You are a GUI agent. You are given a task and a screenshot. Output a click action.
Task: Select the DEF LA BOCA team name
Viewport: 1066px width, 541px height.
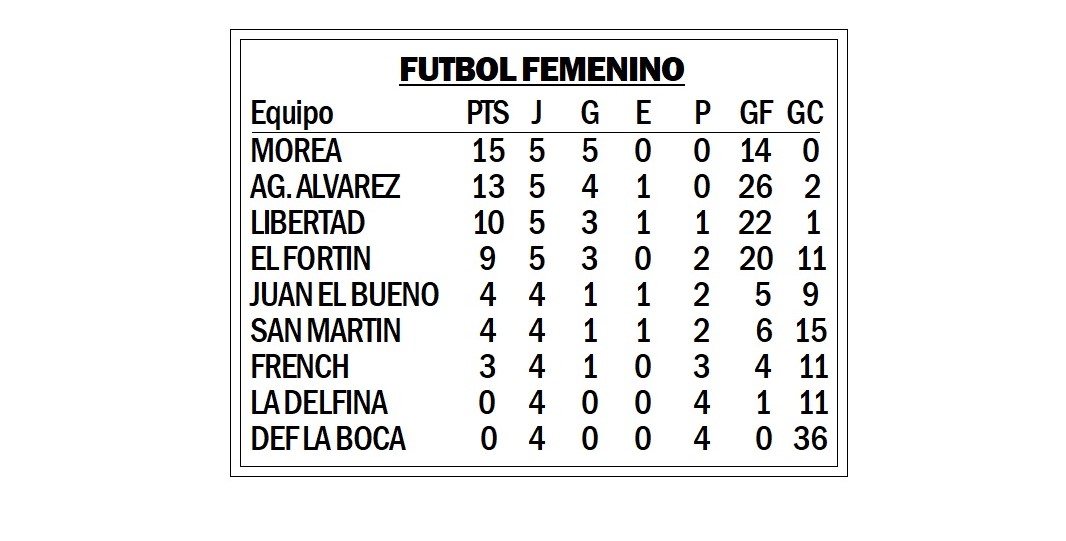328,438
